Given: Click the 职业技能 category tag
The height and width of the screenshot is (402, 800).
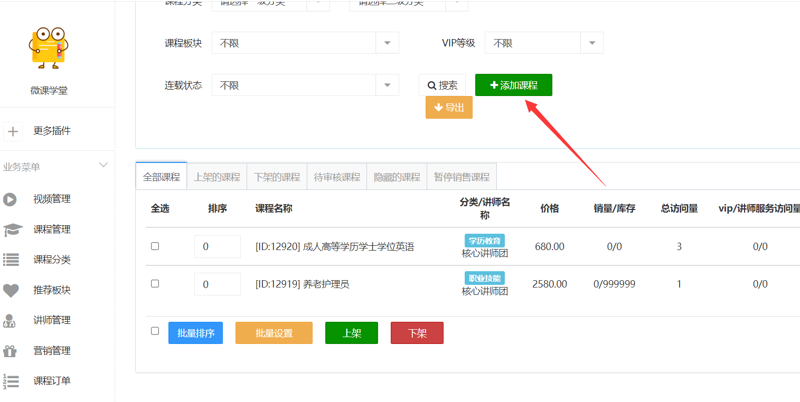Looking at the screenshot, I should coord(485,278).
